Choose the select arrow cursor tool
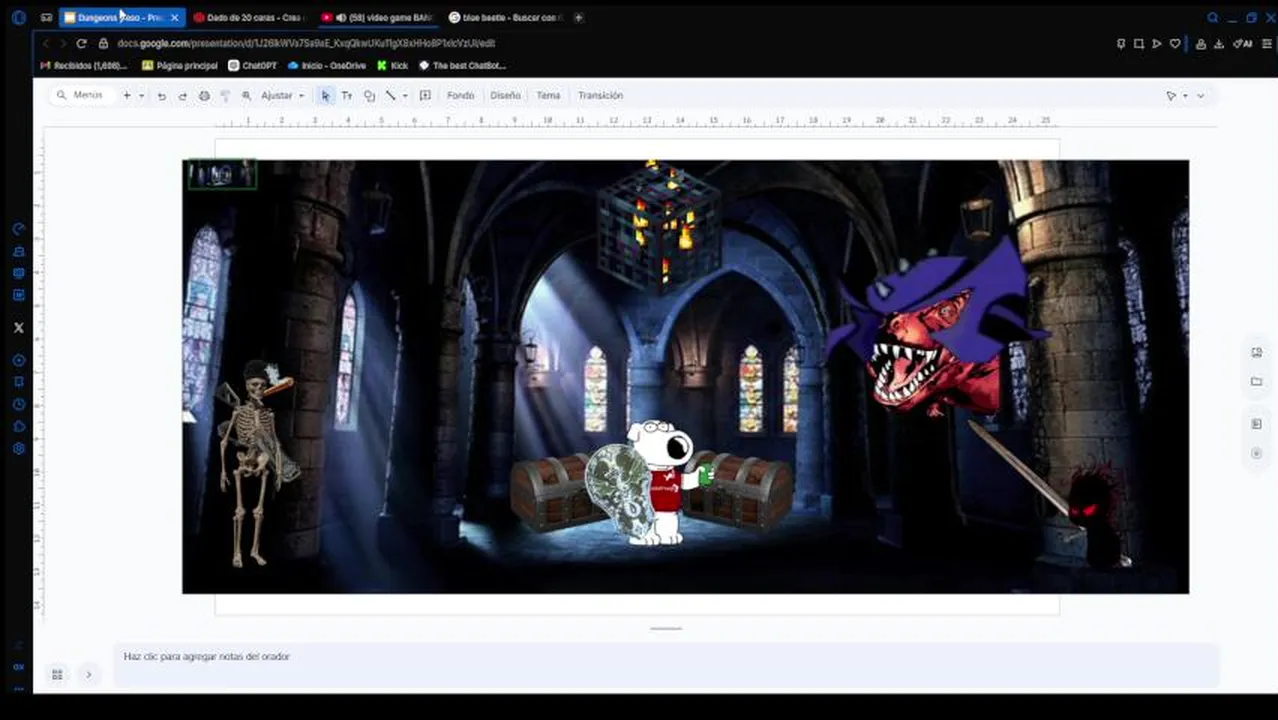This screenshot has height=720, width=1278. click(x=325, y=96)
